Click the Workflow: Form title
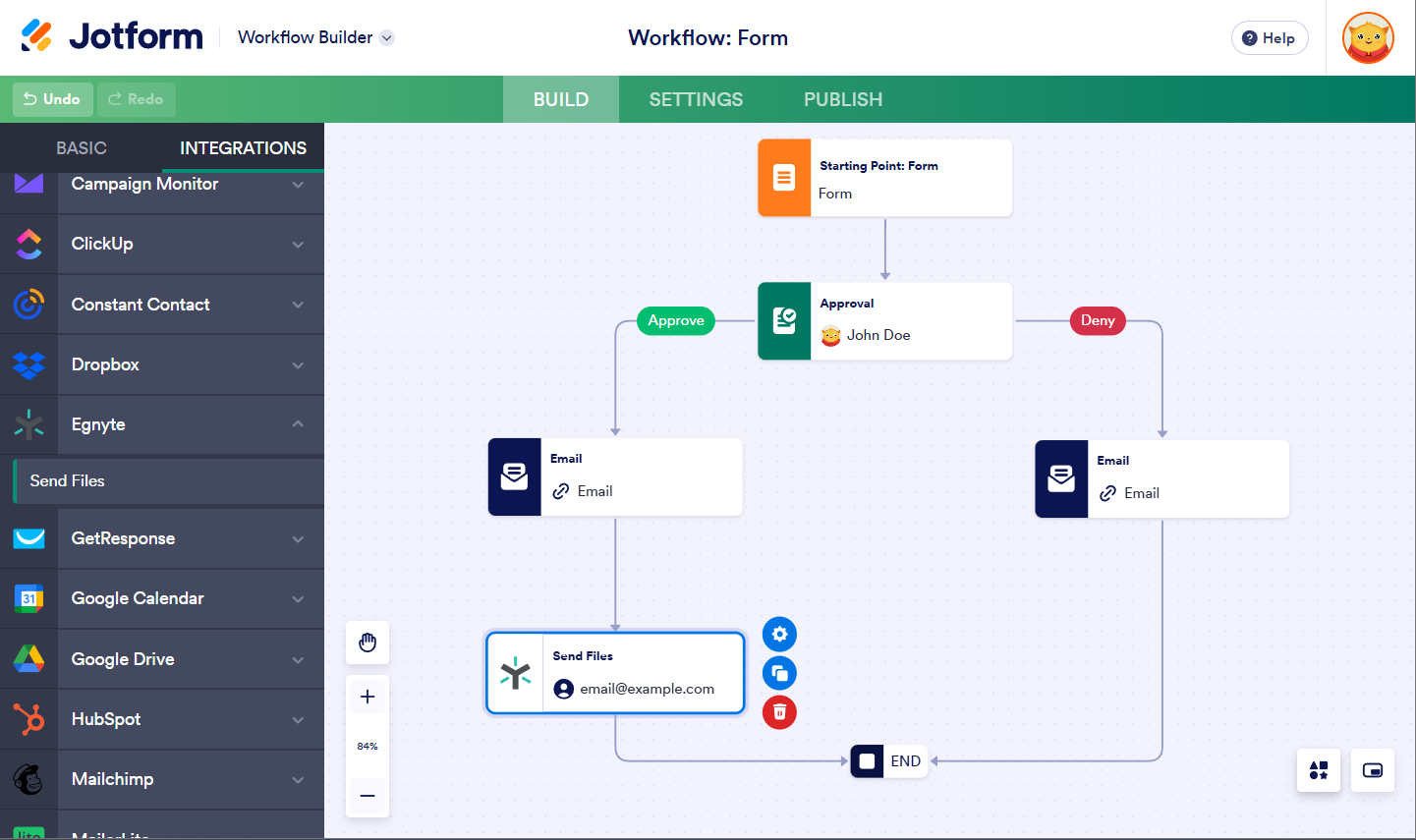The width and height of the screenshot is (1416, 840). (708, 37)
